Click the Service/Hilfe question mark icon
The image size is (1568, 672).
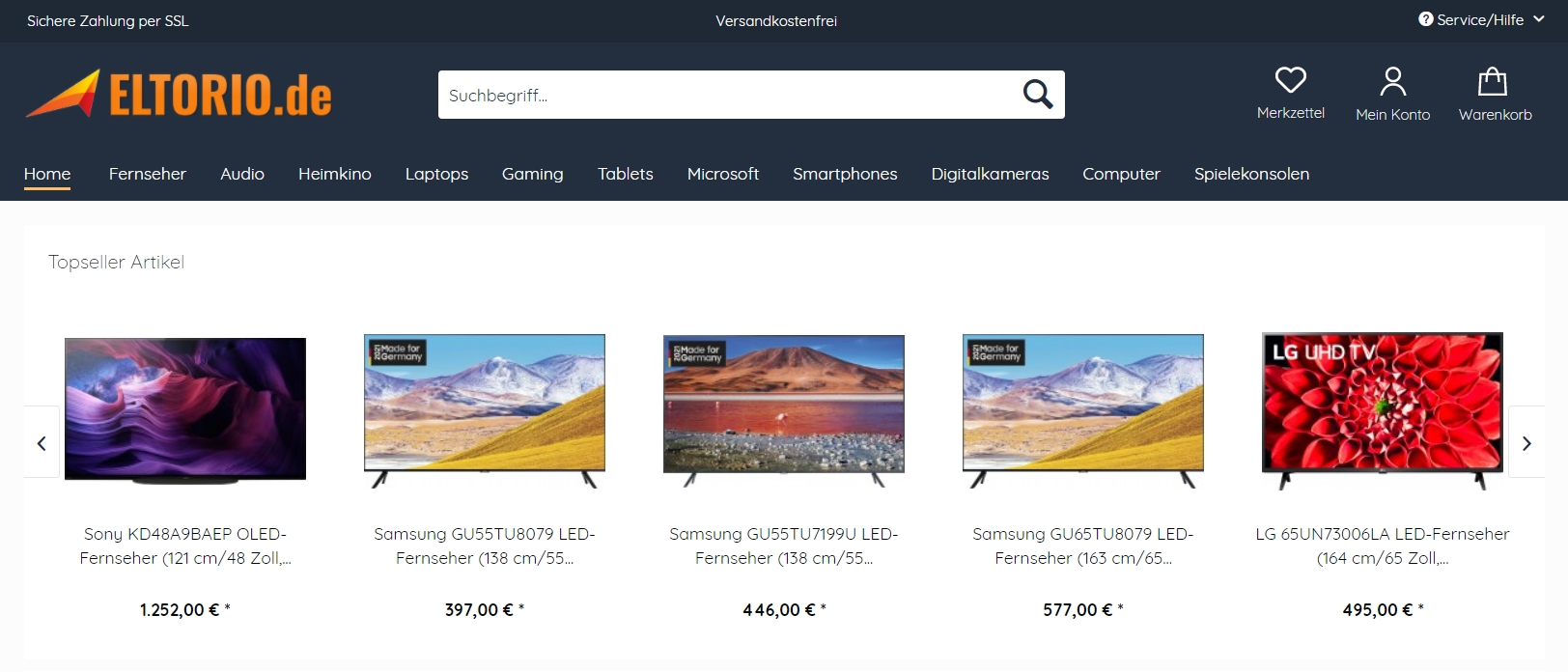tap(1425, 19)
